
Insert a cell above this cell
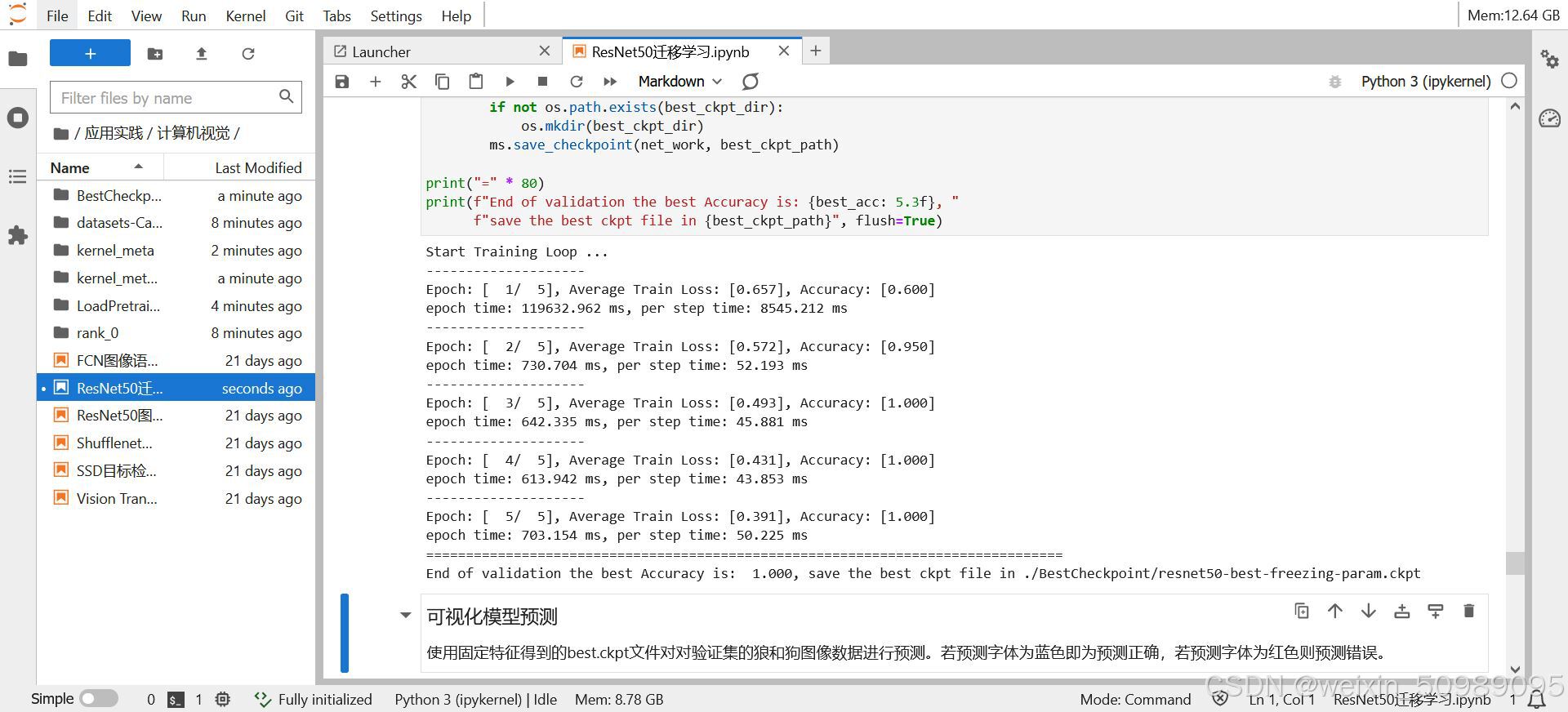[x=1402, y=611]
